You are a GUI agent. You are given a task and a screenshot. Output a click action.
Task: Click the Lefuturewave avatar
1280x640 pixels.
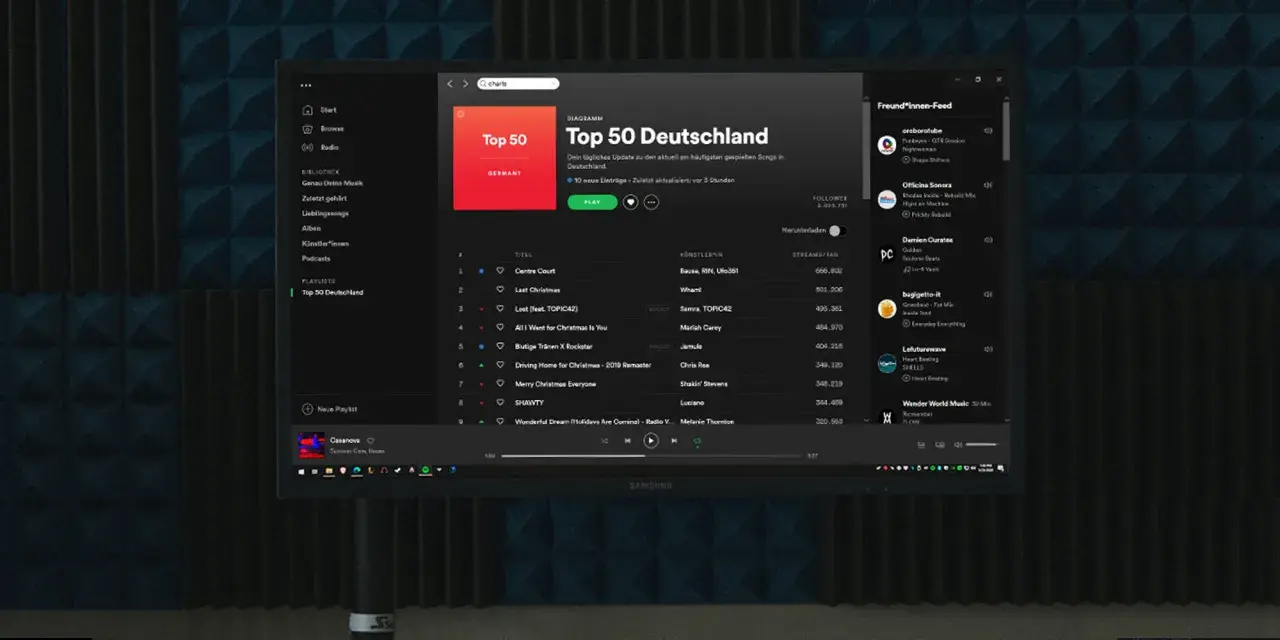(x=887, y=363)
